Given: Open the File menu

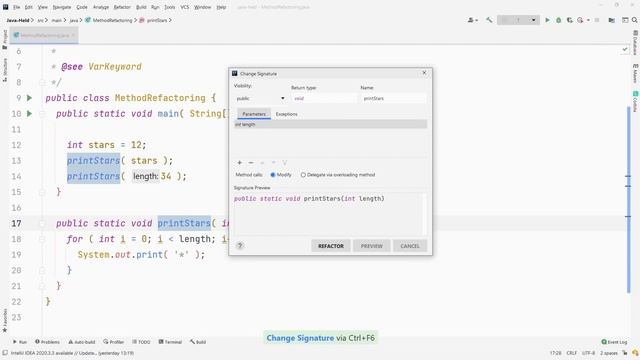Looking at the screenshot, I should pyautogui.click(x=16, y=7).
